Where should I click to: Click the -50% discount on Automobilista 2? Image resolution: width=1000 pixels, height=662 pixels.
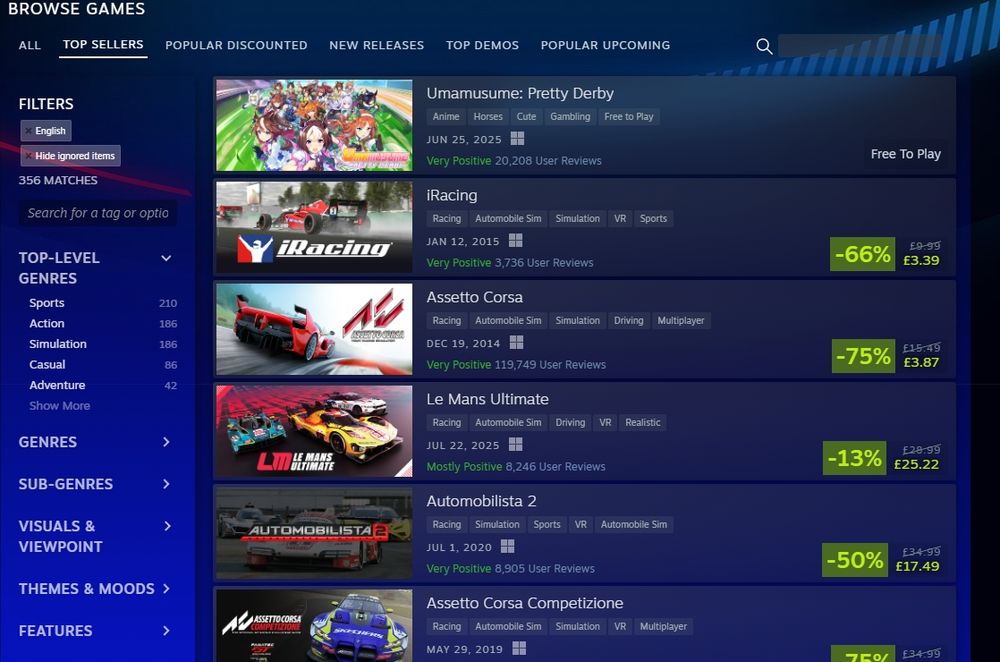(x=855, y=560)
